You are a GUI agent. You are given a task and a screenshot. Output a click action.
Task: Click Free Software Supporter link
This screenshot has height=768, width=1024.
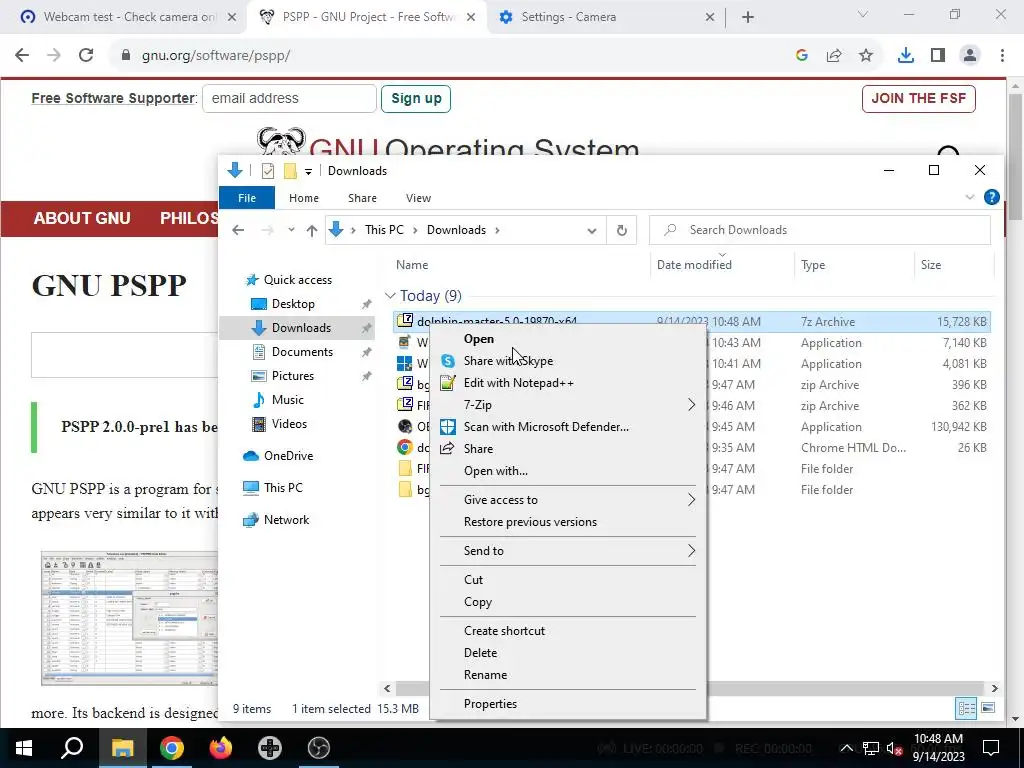113,99
